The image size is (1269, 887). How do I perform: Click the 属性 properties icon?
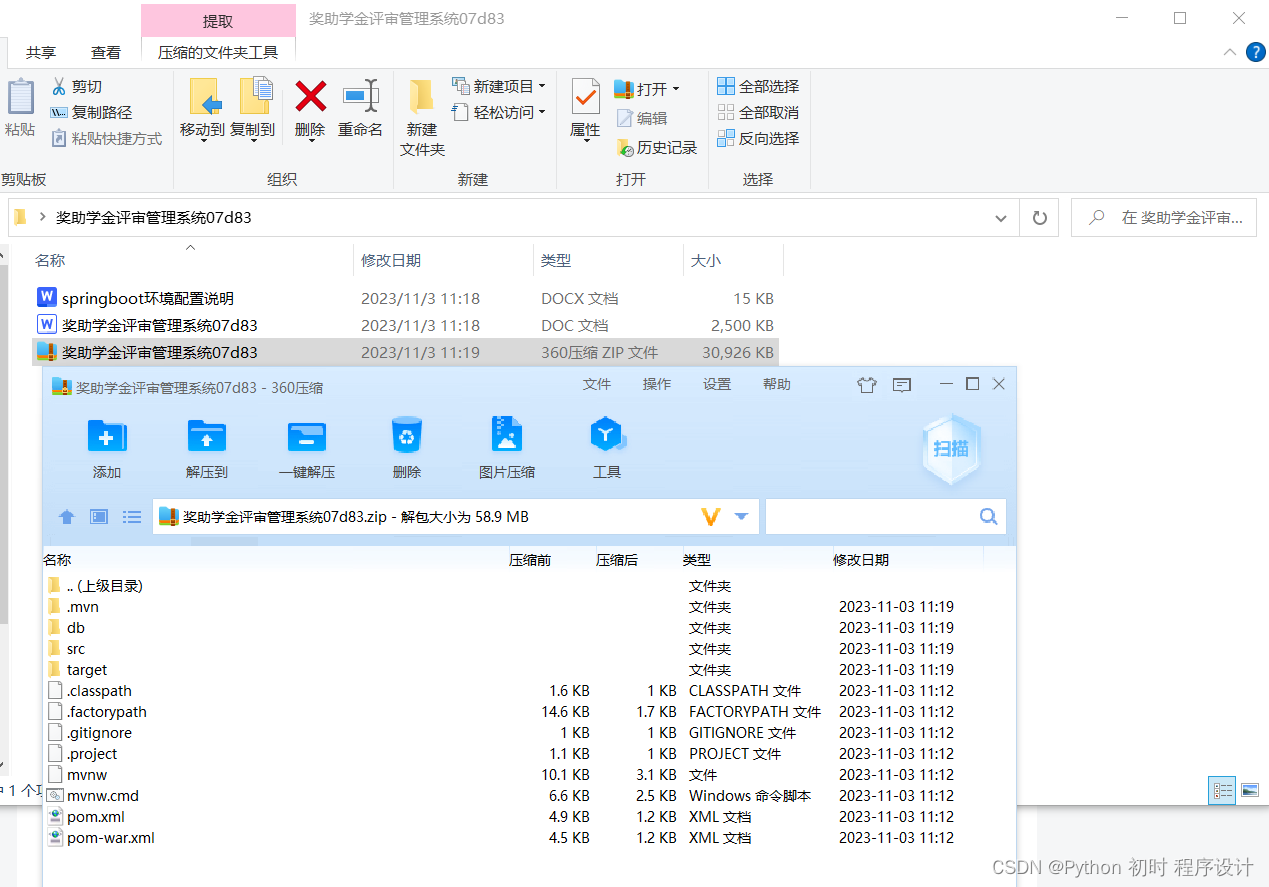[x=585, y=96]
